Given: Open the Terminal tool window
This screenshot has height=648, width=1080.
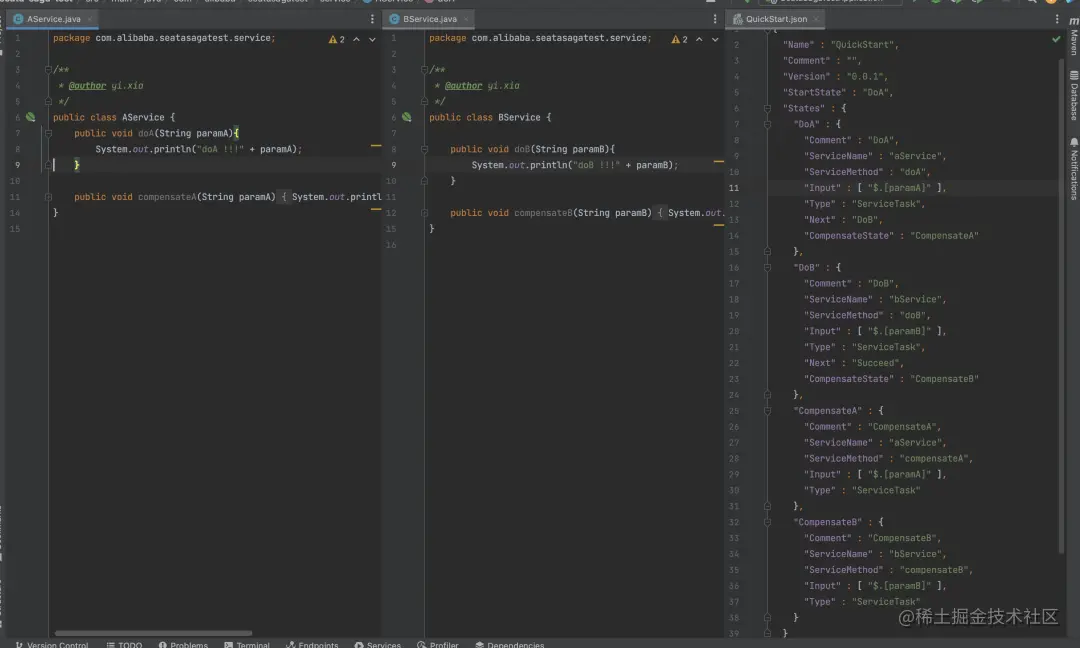Looking at the screenshot, I should (x=247, y=645).
